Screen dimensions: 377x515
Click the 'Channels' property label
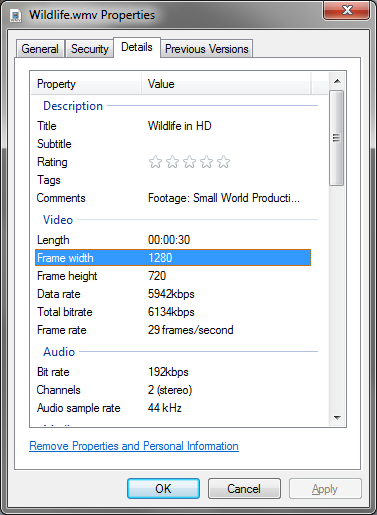coord(59,390)
